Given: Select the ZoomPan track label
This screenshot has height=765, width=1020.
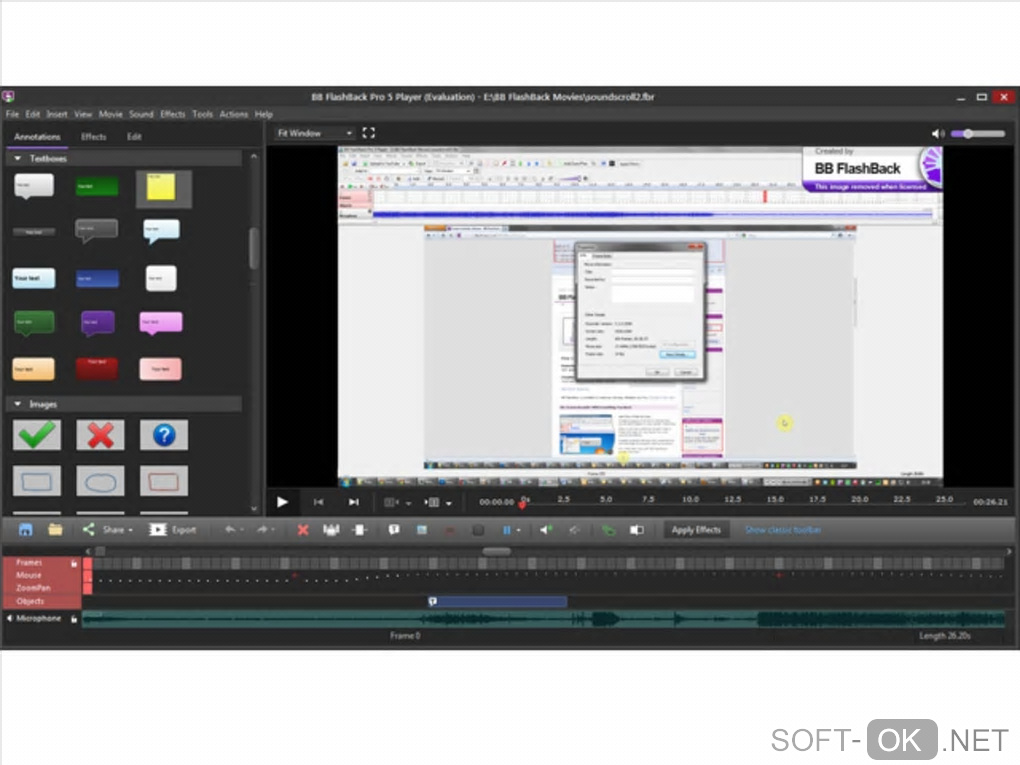Looking at the screenshot, I should (33, 588).
